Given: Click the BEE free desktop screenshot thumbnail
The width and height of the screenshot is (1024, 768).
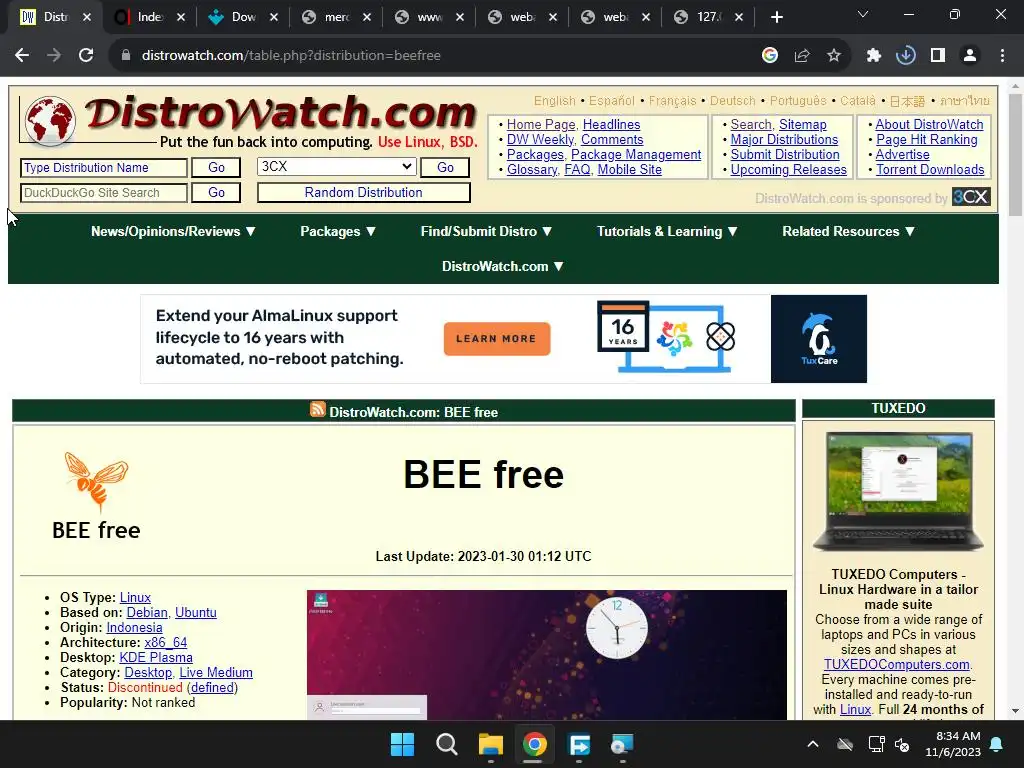Looking at the screenshot, I should tap(547, 655).
